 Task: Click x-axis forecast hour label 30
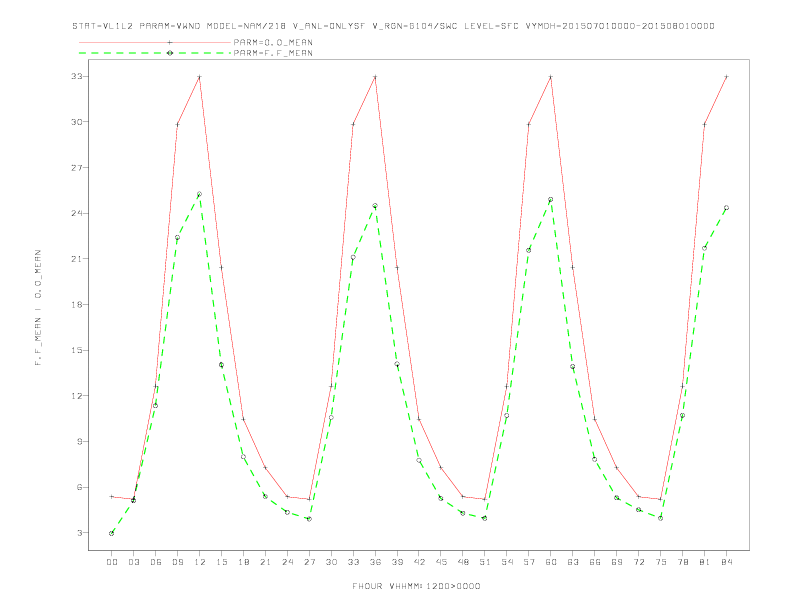point(331,562)
